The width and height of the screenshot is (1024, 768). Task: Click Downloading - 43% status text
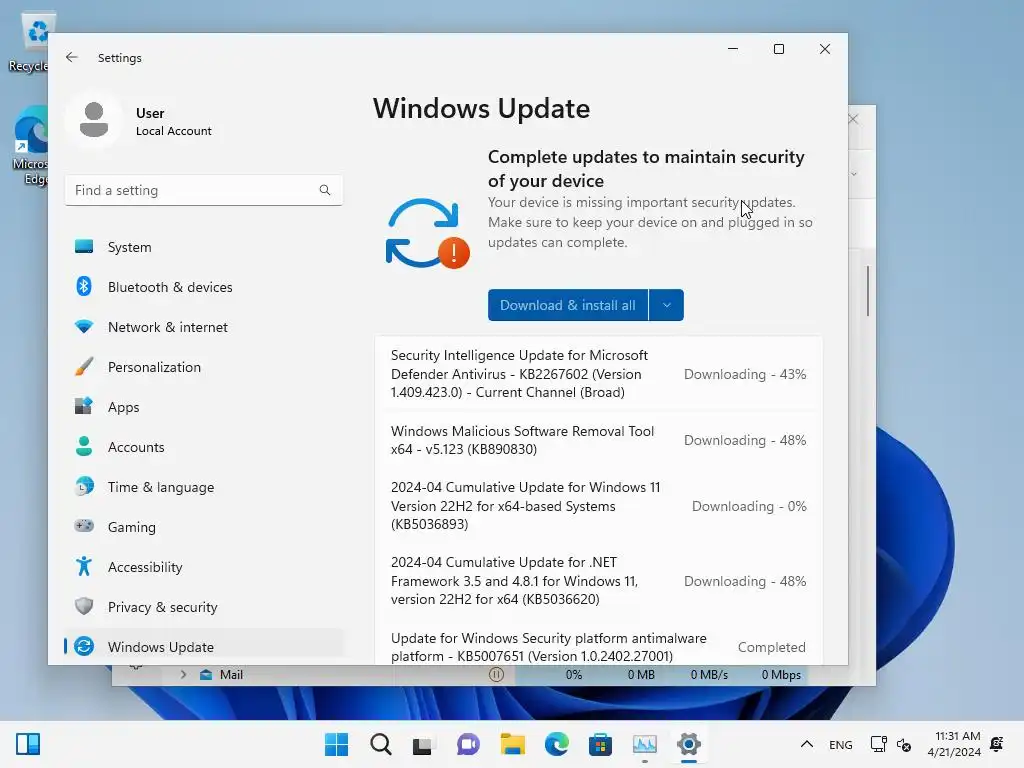[744, 374]
